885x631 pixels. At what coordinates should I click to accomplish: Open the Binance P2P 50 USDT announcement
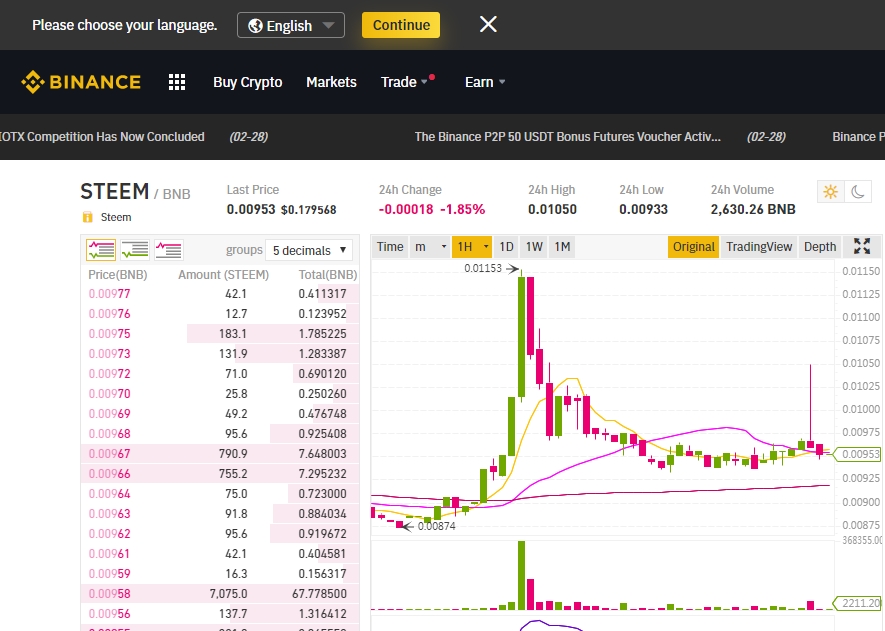click(567, 137)
